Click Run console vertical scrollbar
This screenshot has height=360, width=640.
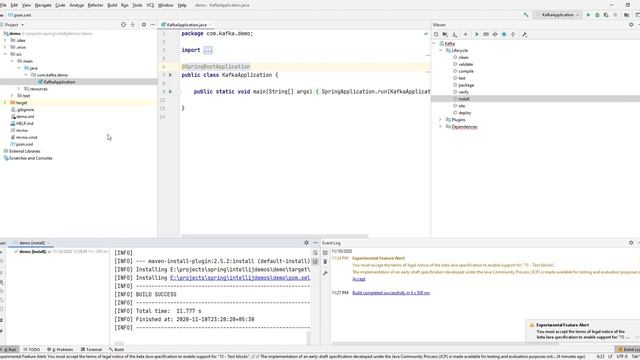(x=309, y=338)
